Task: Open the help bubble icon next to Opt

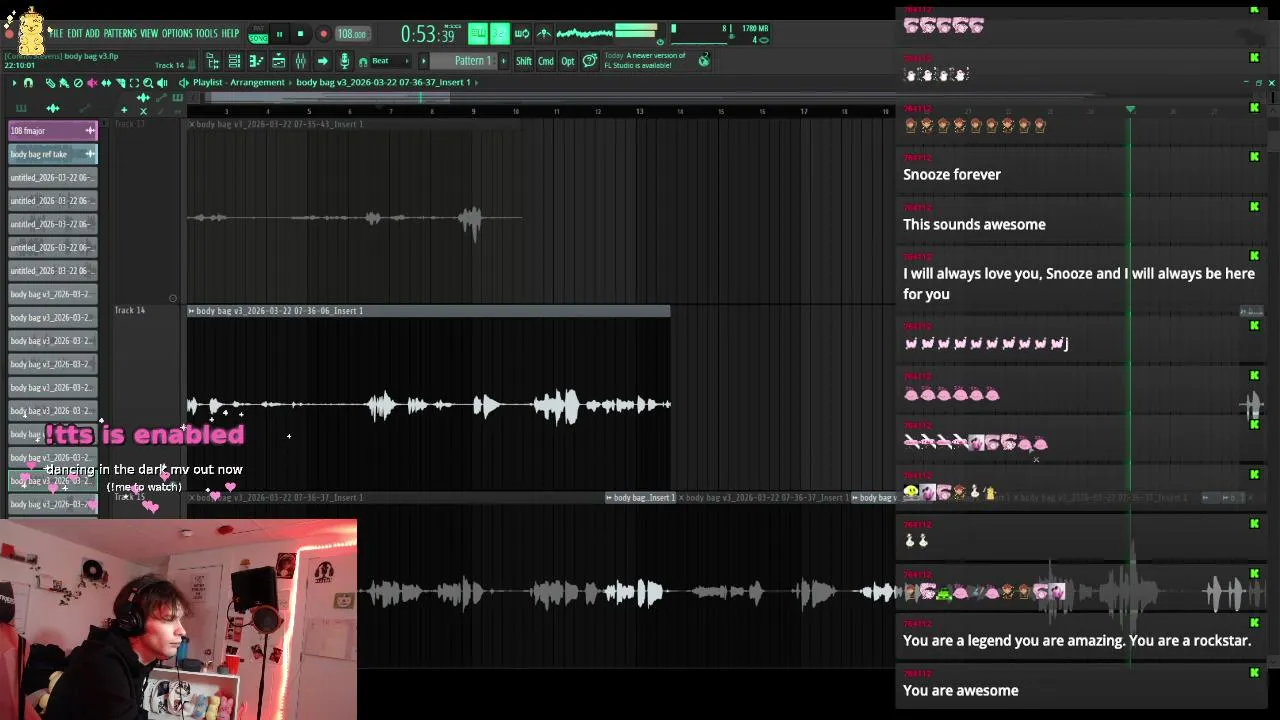Action: pos(590,61)
